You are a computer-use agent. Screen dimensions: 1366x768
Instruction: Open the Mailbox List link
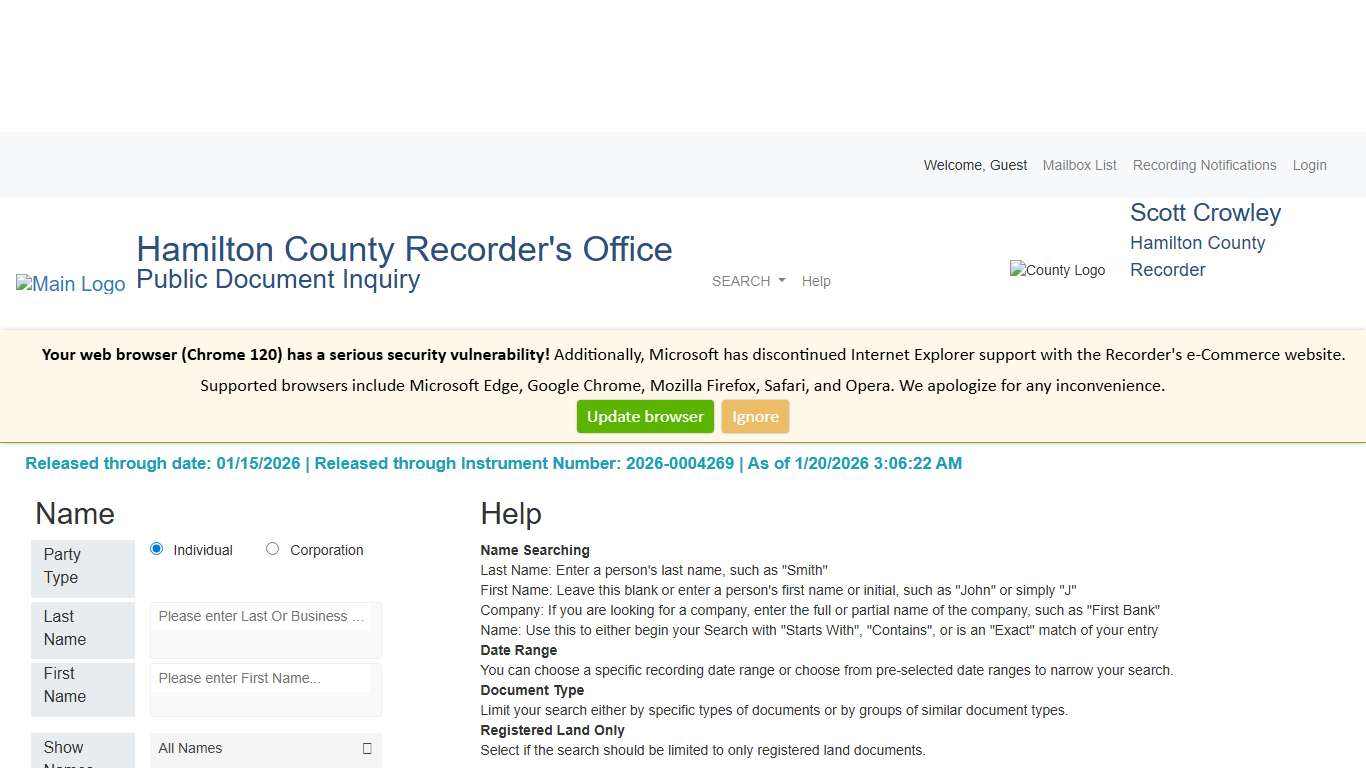coord(1079,165)
